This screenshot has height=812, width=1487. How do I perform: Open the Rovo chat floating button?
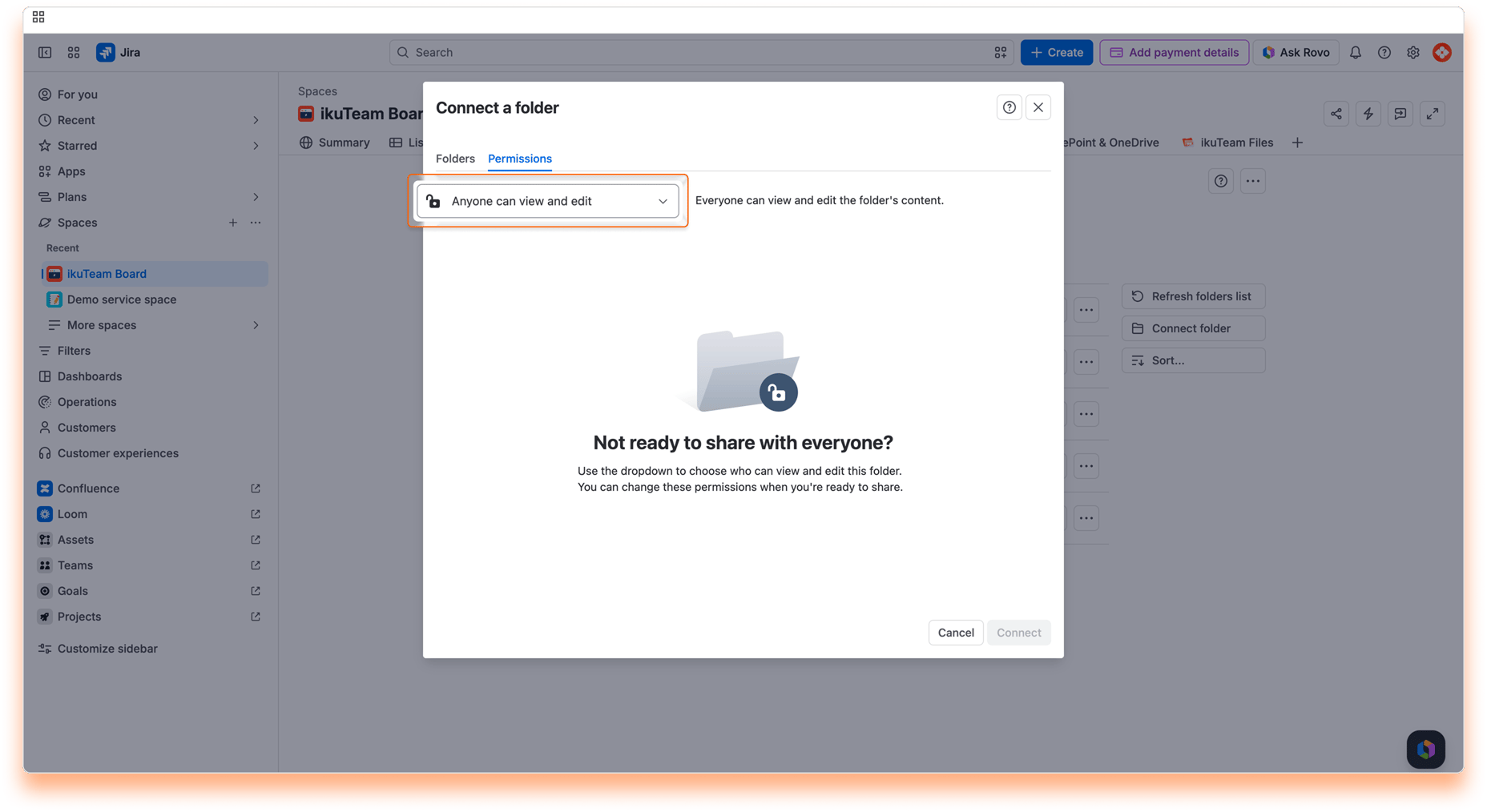(1425, 749)
